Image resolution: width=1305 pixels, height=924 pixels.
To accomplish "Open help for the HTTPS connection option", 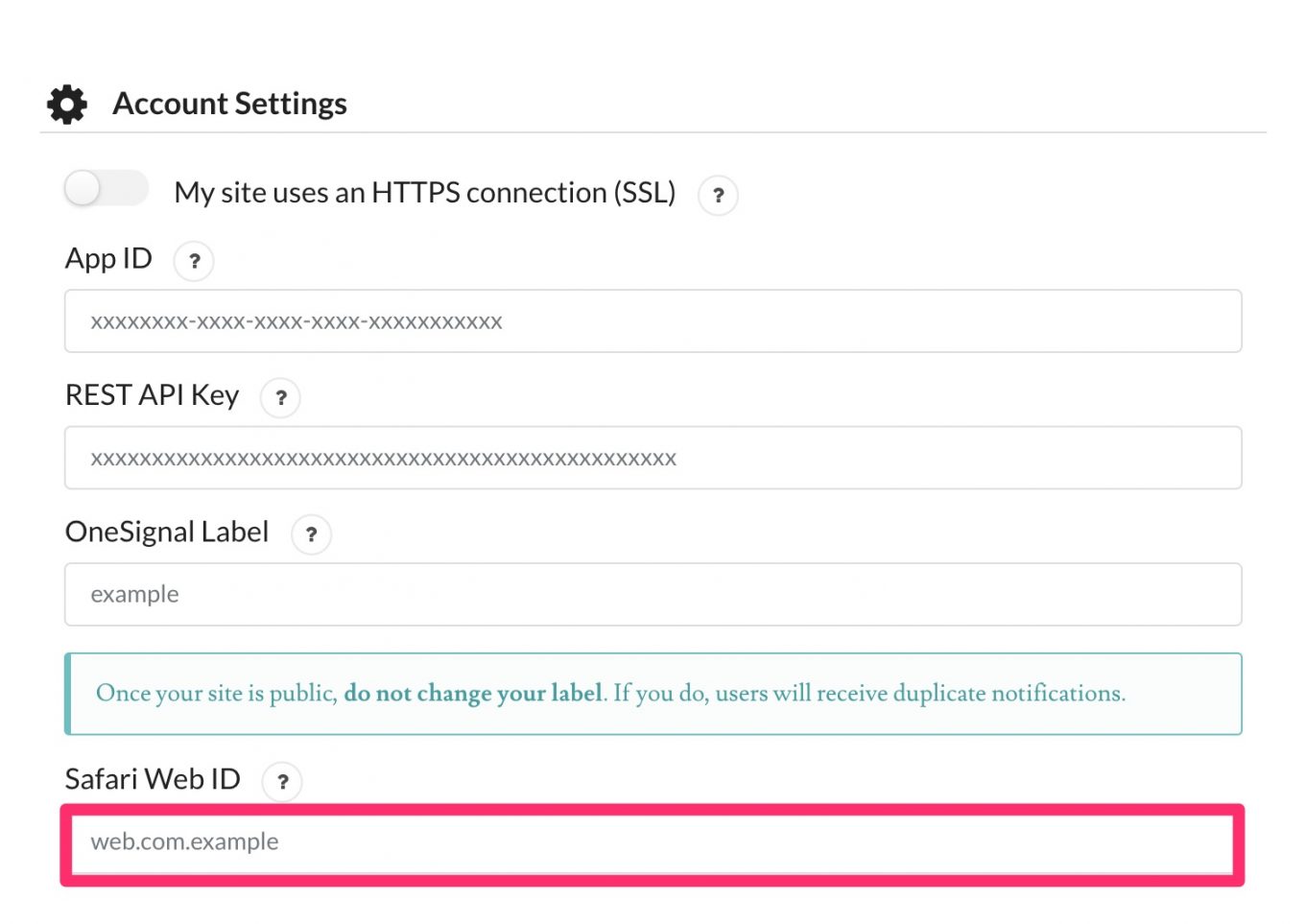I will point(718,195).
